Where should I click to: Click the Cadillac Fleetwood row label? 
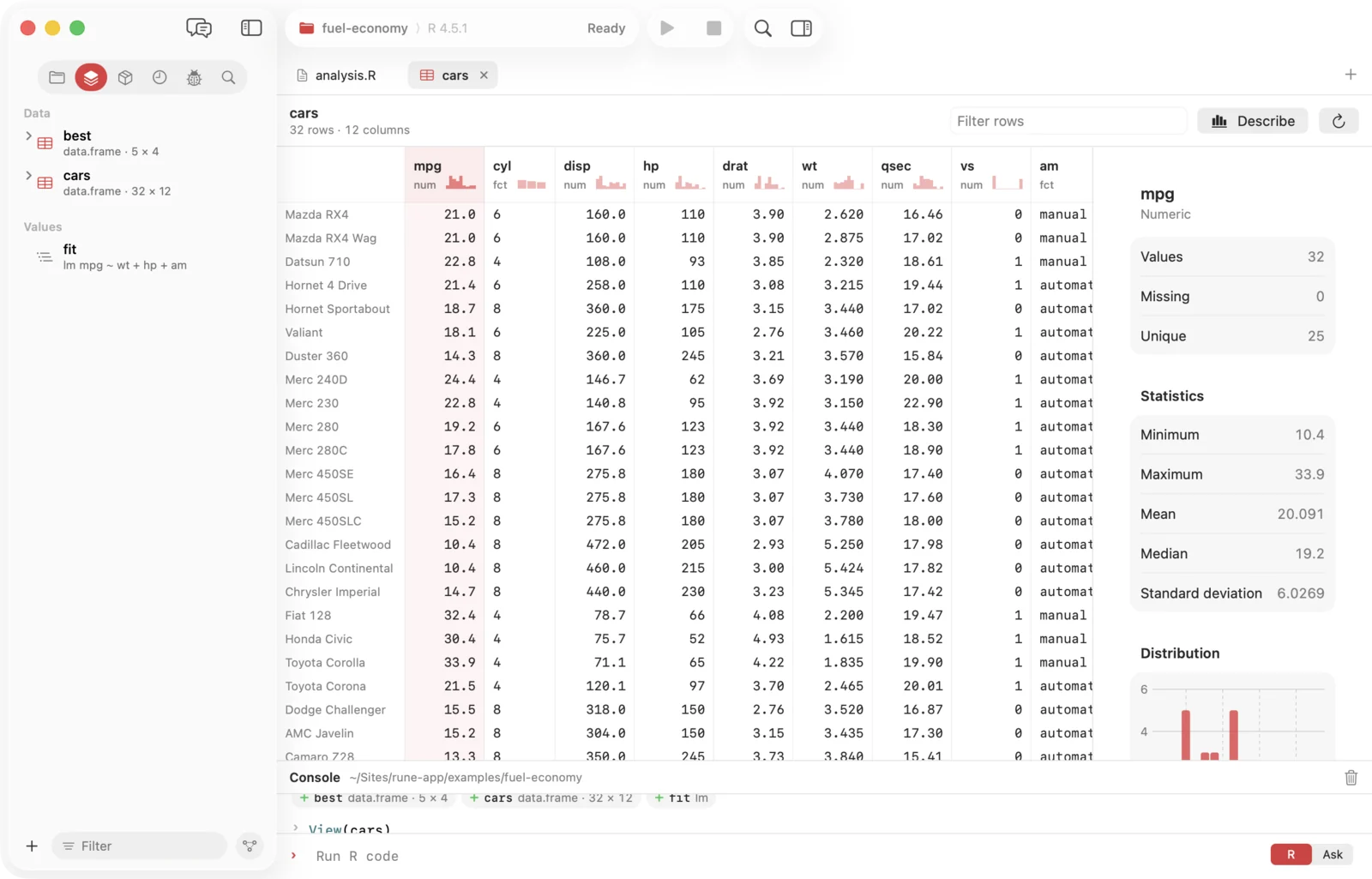pyautogui.click(x=338, y=545)
